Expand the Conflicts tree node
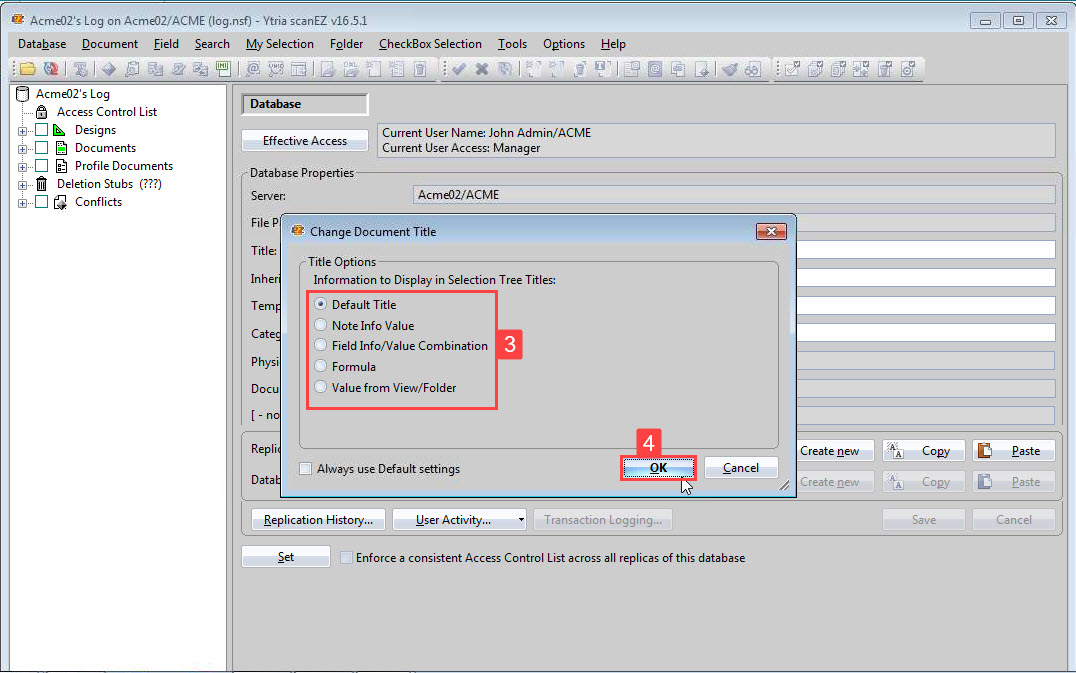The width and height of the screenshot is (1076, 673). pos(22,201)
